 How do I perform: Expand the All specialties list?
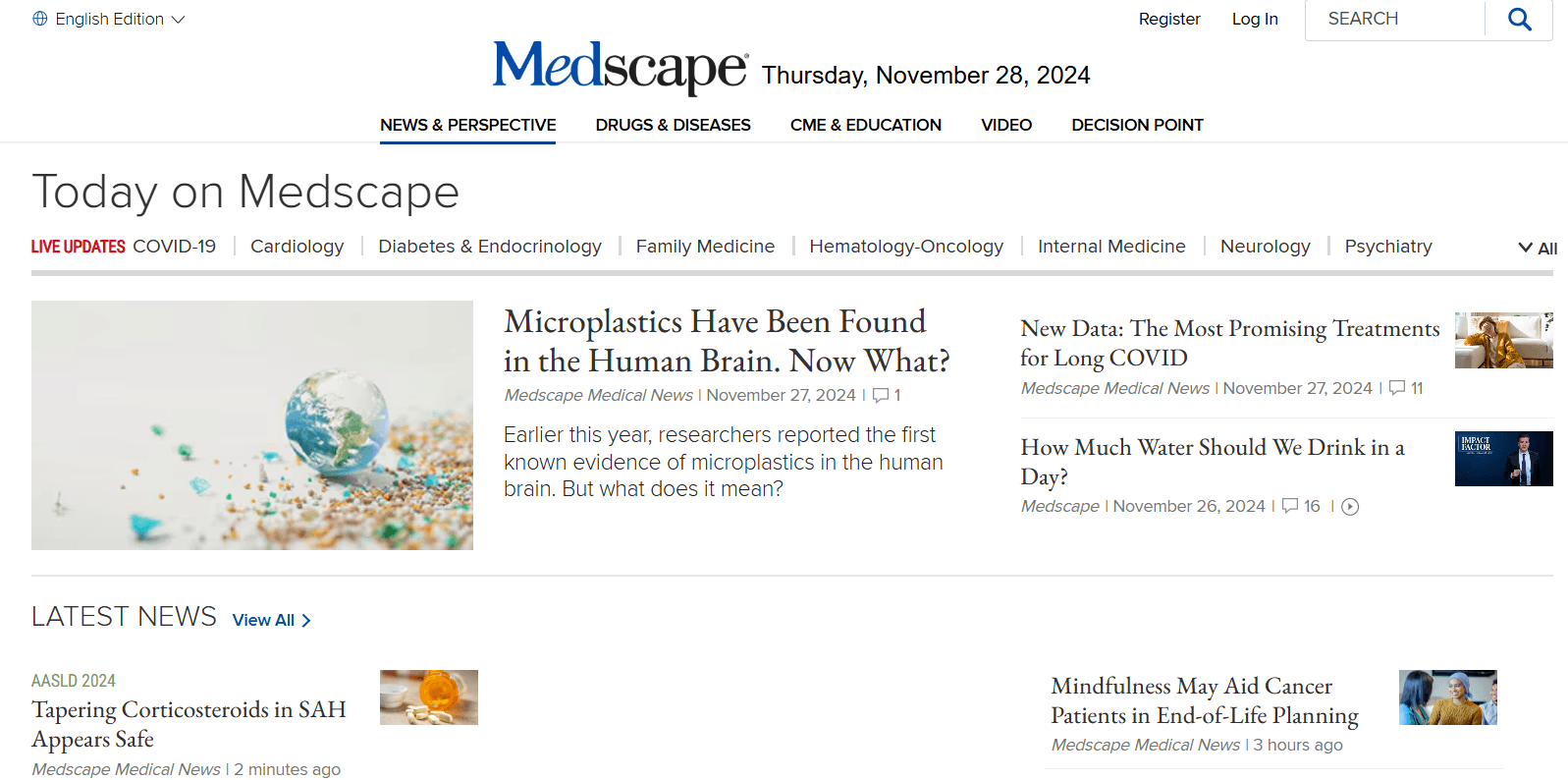[x=1538, y=249]
